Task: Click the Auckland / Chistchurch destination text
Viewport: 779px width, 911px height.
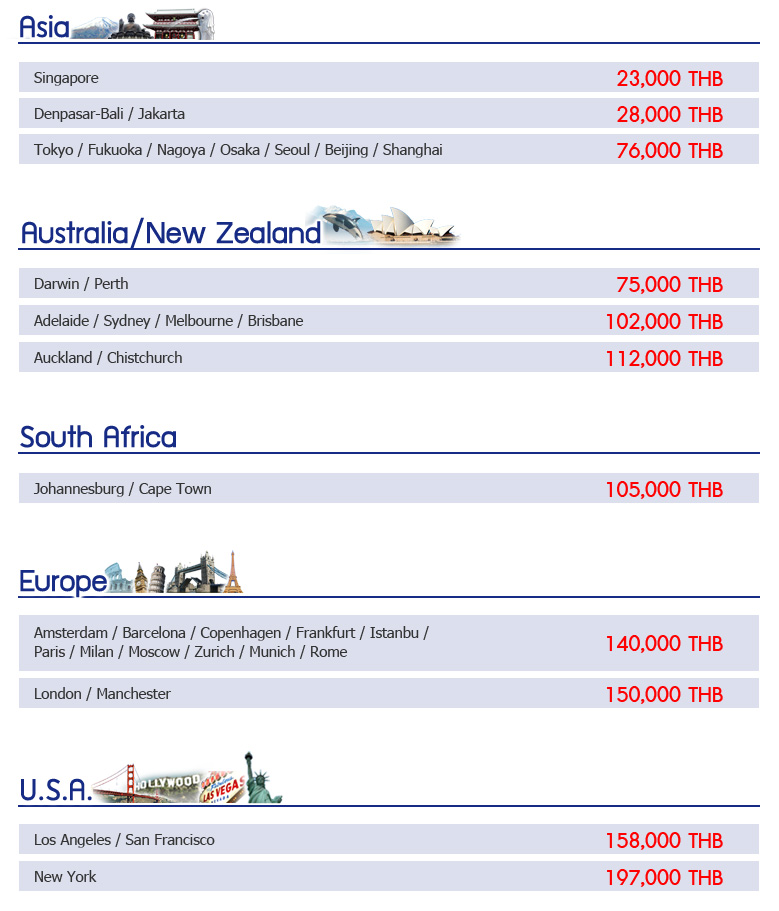Action: click(108, 358)
